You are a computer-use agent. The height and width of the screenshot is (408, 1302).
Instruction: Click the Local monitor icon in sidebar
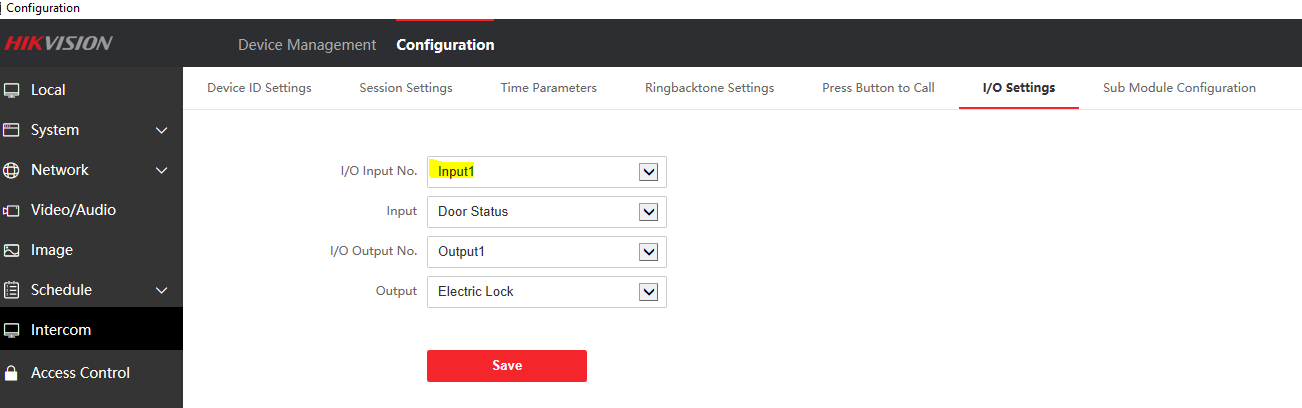pyautogui.click(x=12, y=90)
